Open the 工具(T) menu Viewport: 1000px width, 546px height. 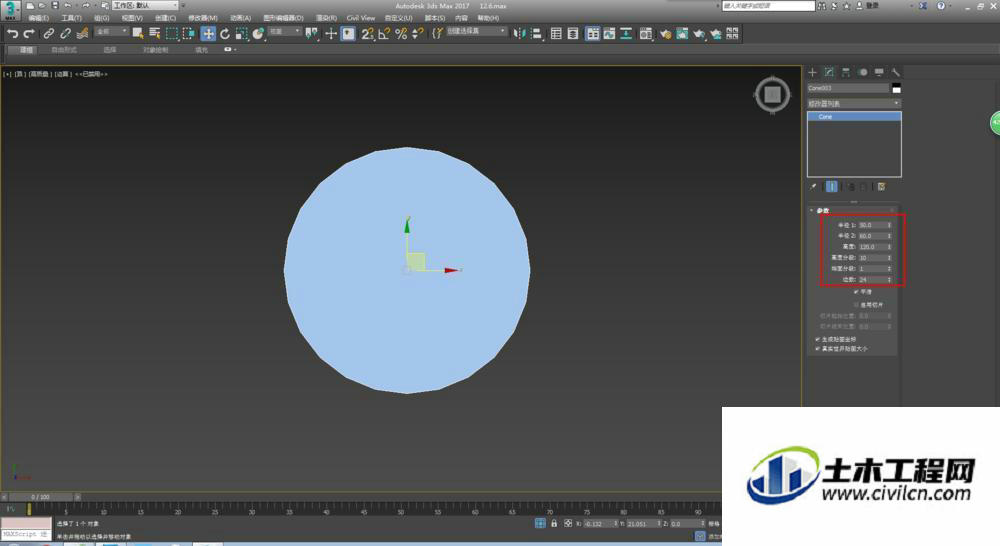tap(71, 18)
